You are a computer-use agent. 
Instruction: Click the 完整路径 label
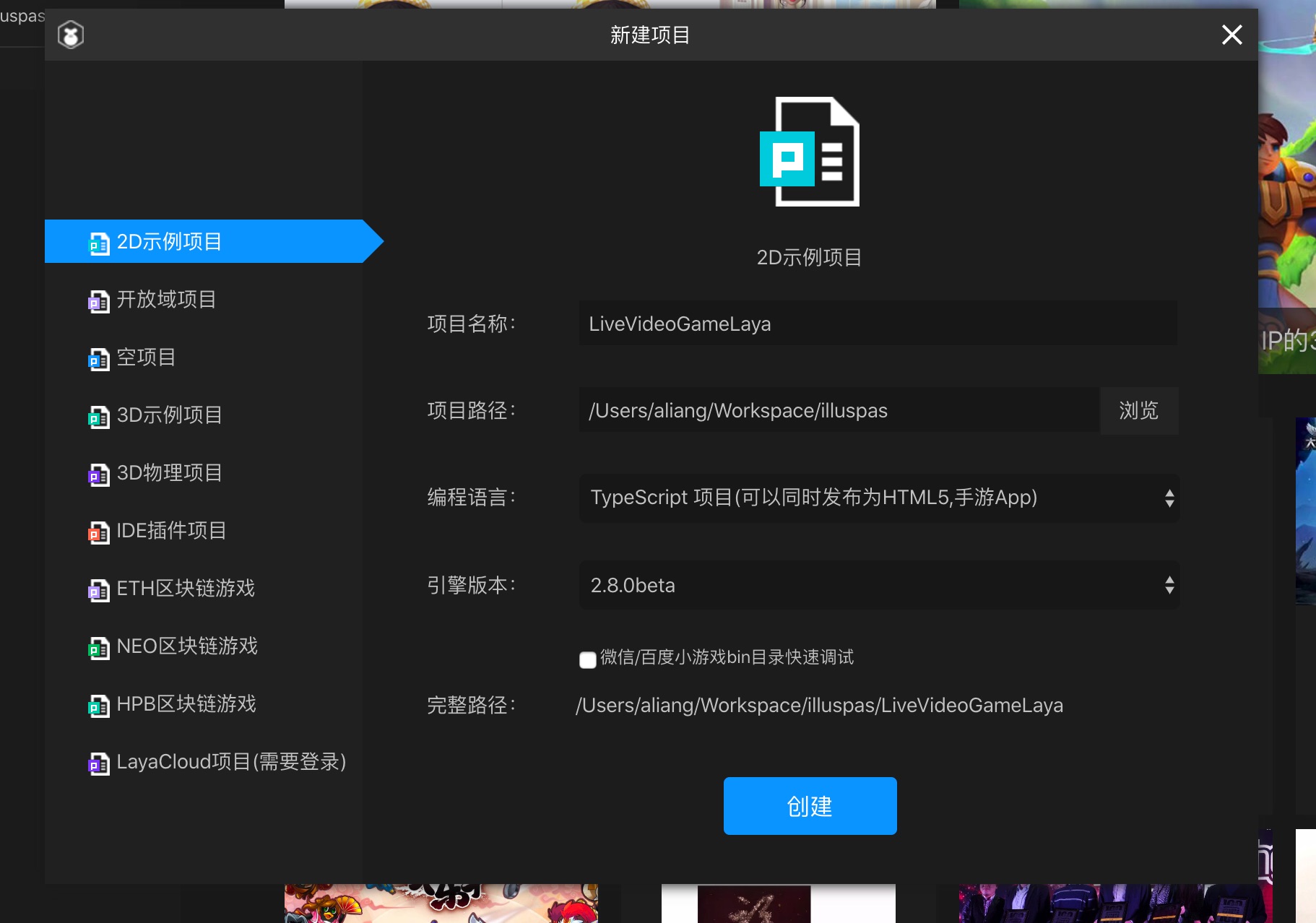point(472,705)
